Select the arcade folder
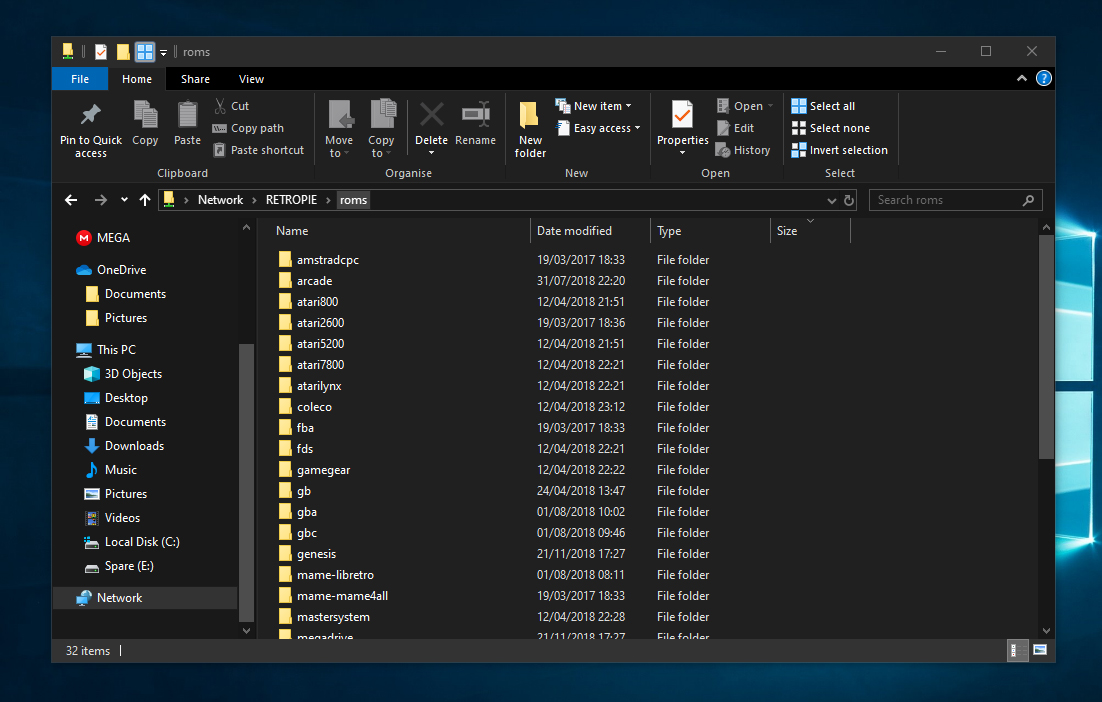The image size is (1102, 702). pyautogui.click(x=305, y=281)
